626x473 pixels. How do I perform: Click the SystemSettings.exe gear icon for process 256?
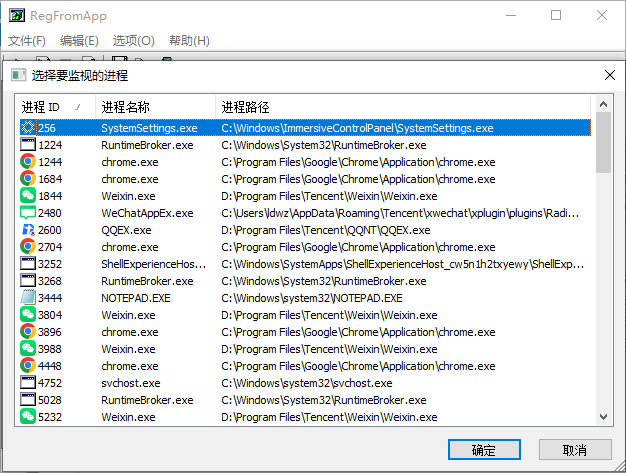[28, 128]
